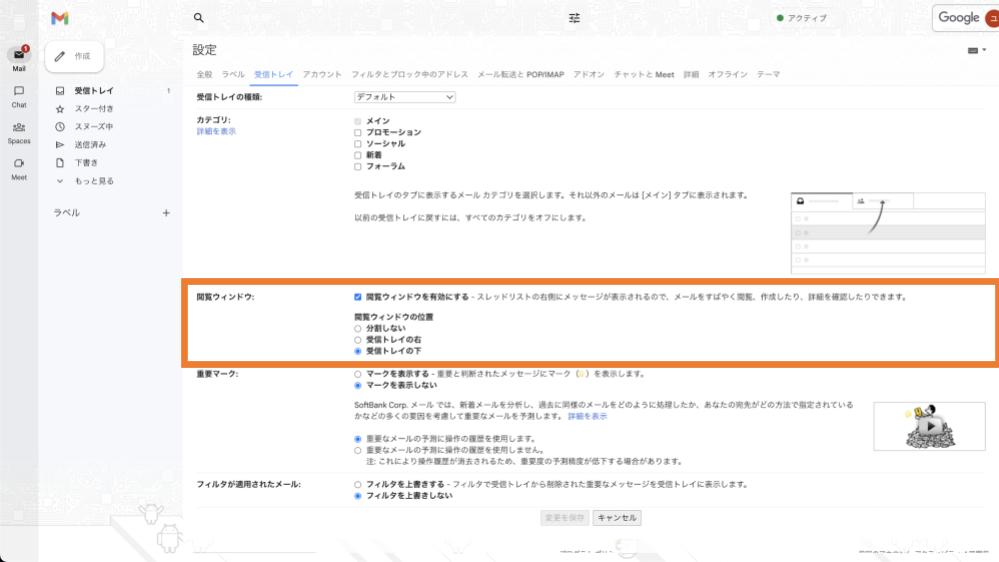Viewport: 999px width, 562px height.
Task: Click the ラベル section heading
Action: point(67,213)
